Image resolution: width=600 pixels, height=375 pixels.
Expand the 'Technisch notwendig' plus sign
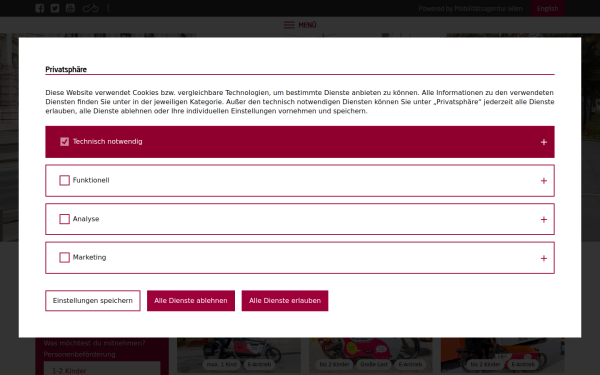point(544,142)
